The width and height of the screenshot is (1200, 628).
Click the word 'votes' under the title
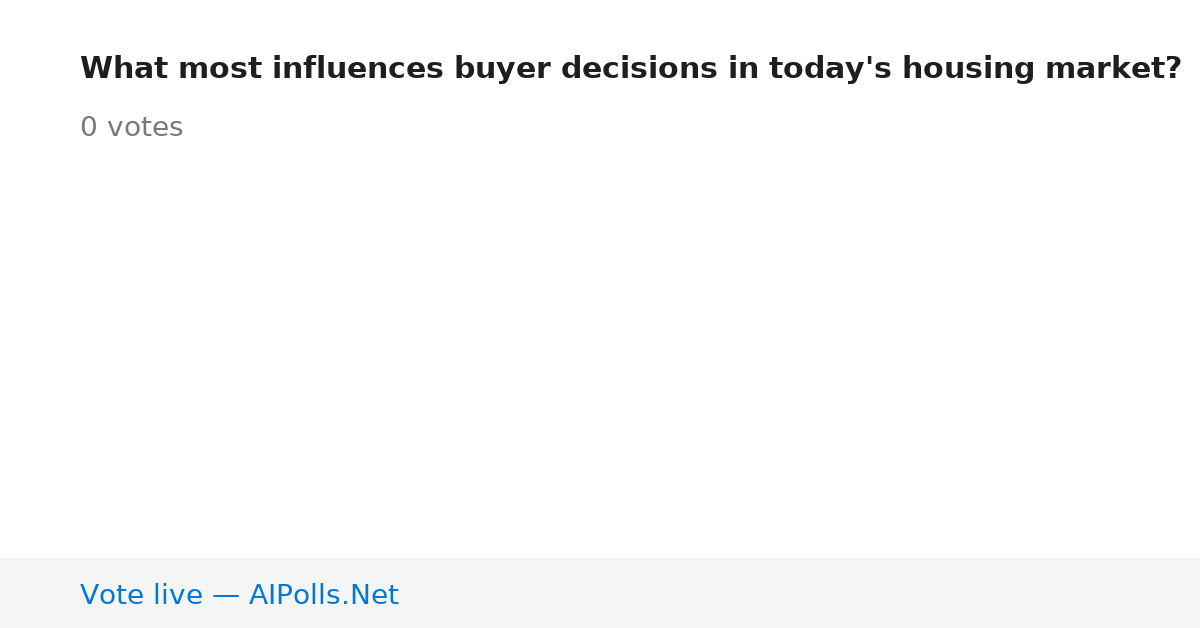[x=145, y=128]
